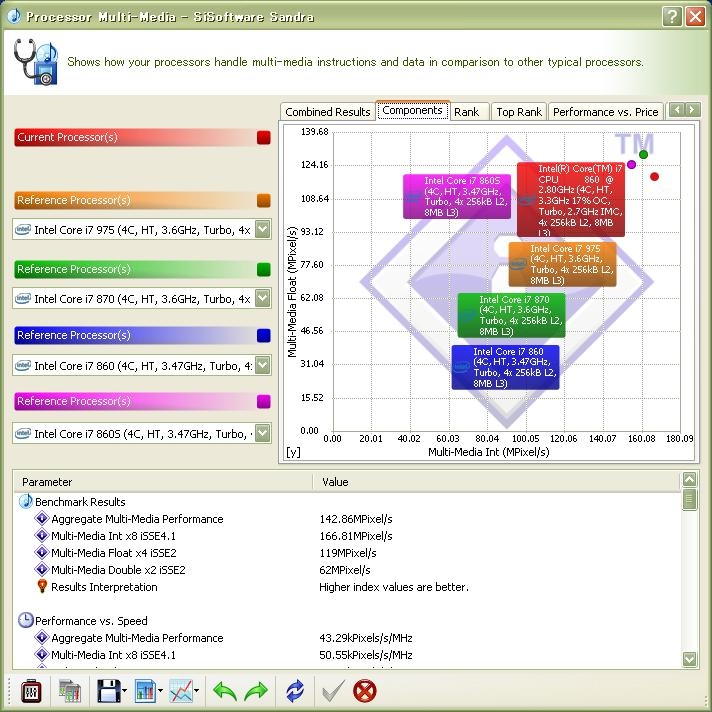Click the green Reference Processor color swatch
Screen dimensions: 712x712
tap(263, 269)
